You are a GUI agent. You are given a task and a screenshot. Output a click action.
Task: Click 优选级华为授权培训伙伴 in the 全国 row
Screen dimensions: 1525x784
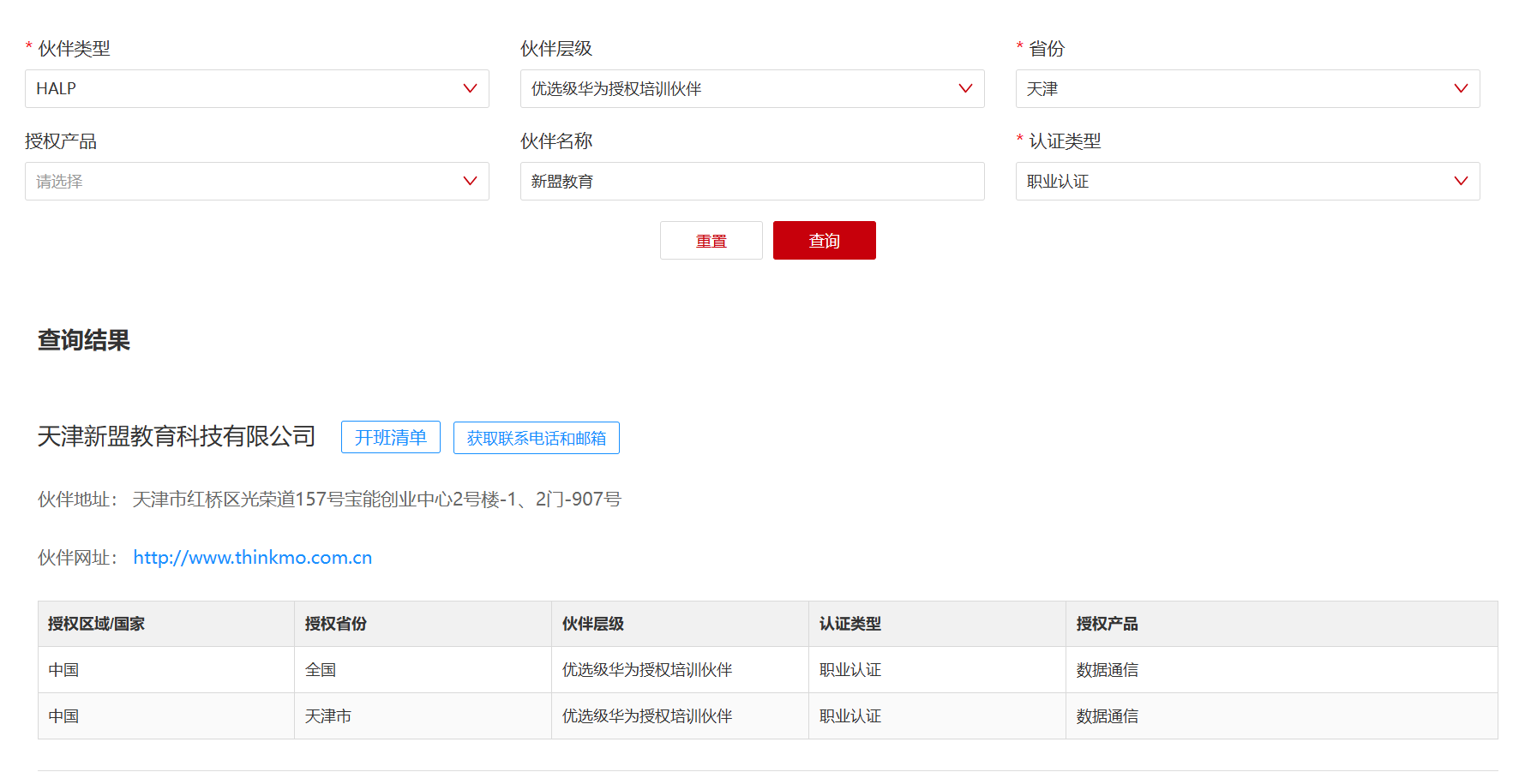click(647, 670)
